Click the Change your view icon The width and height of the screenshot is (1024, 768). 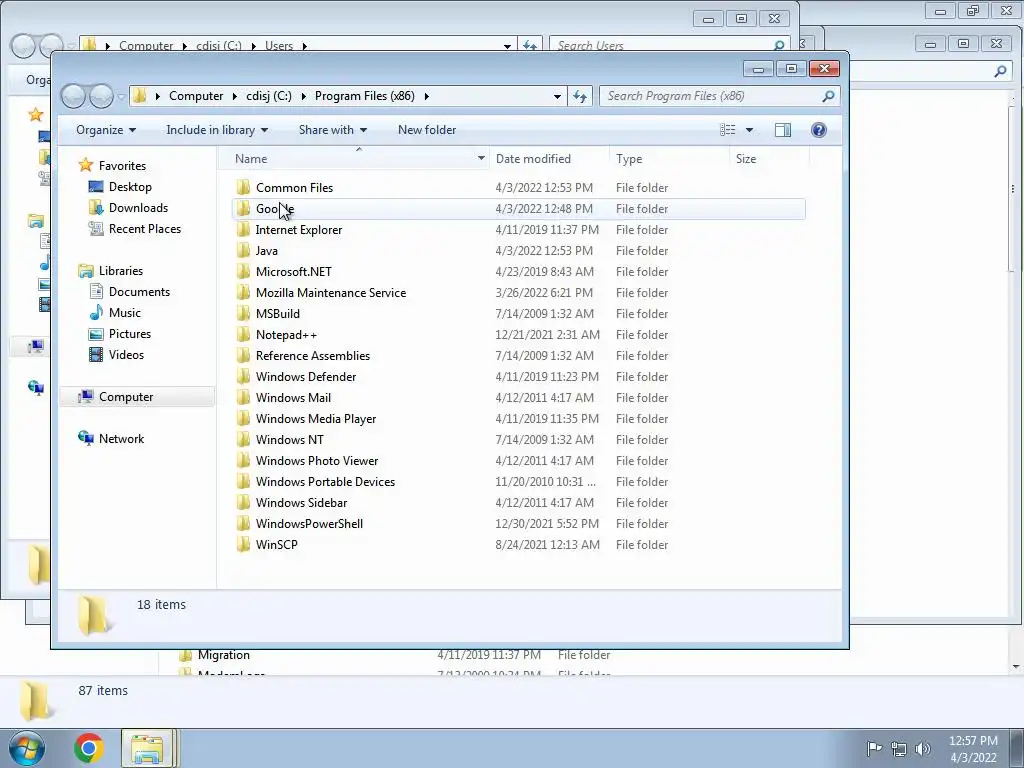728,130
